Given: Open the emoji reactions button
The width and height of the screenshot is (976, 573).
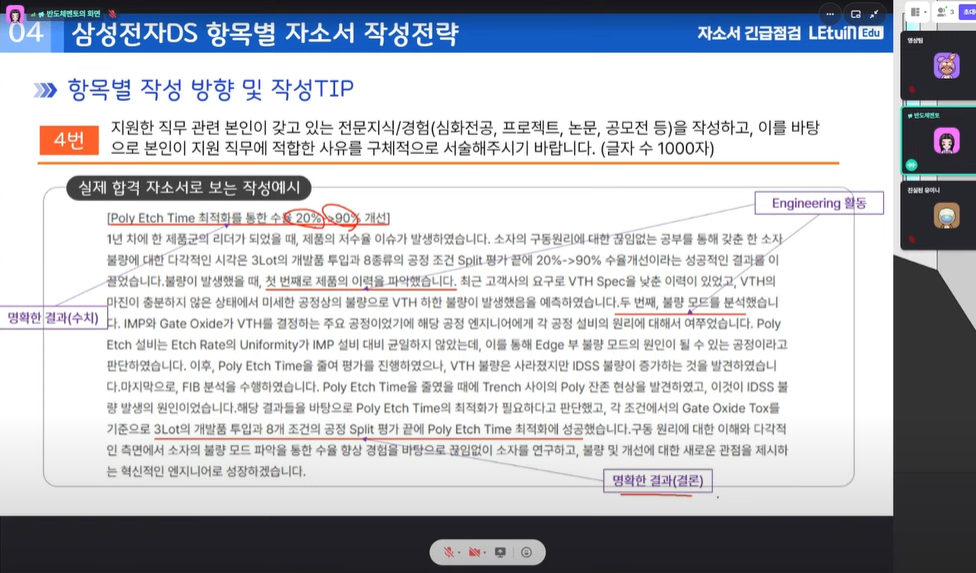Looking at the screenshot, I should (x=526, y=552).
